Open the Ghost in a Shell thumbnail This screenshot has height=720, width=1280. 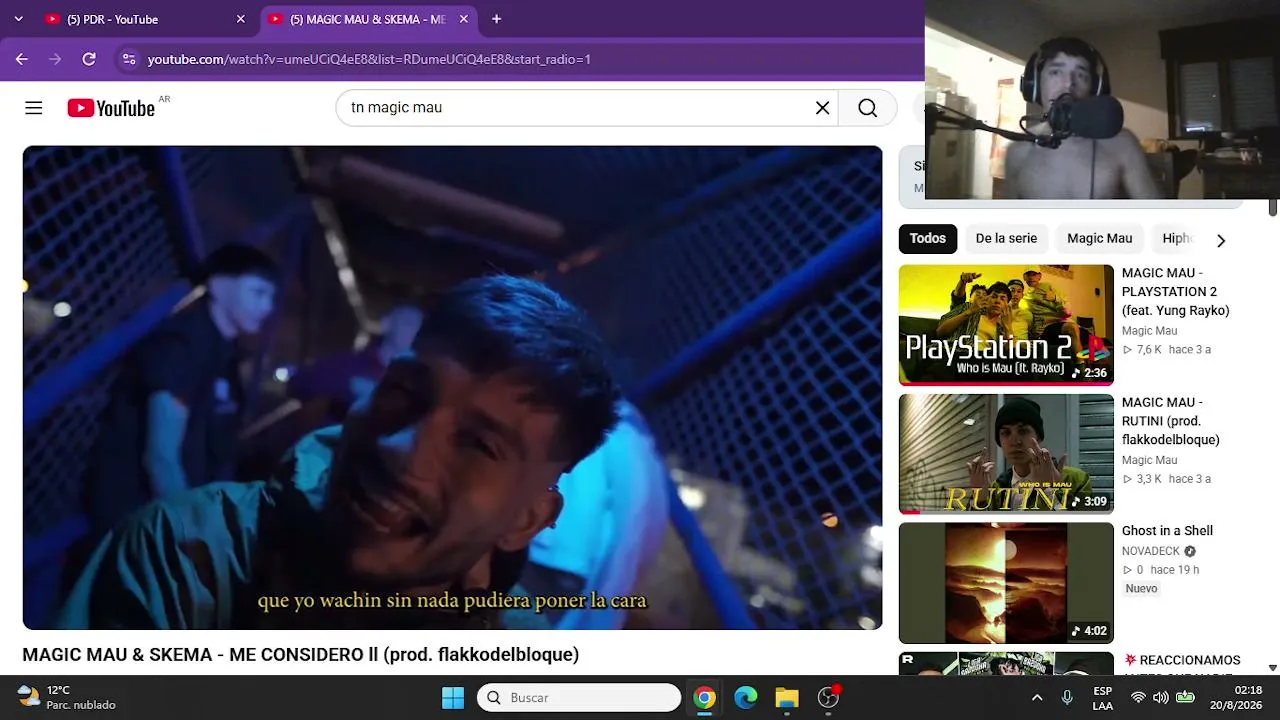1006,583
